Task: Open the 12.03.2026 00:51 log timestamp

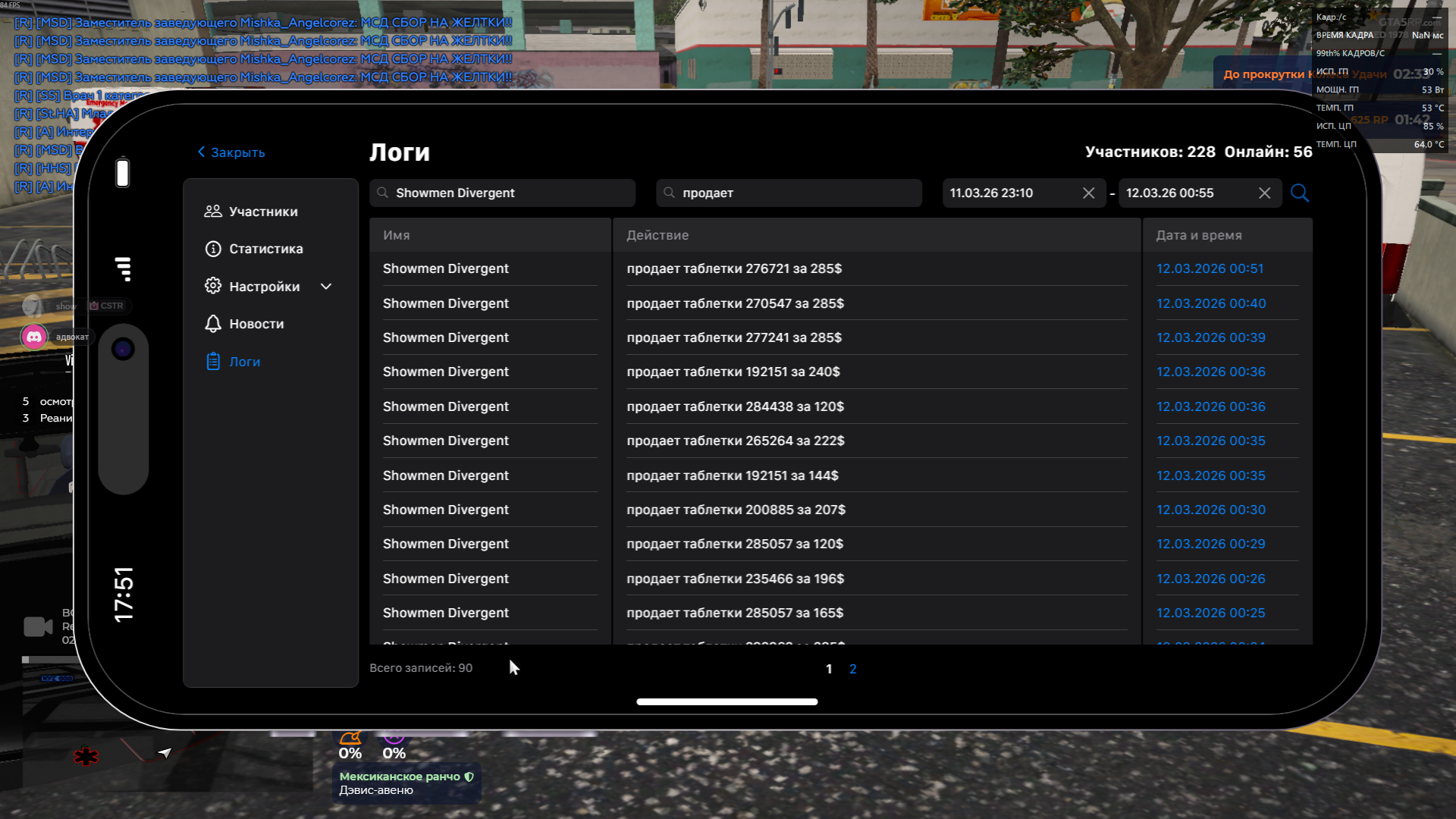Action: (1210, 268)
